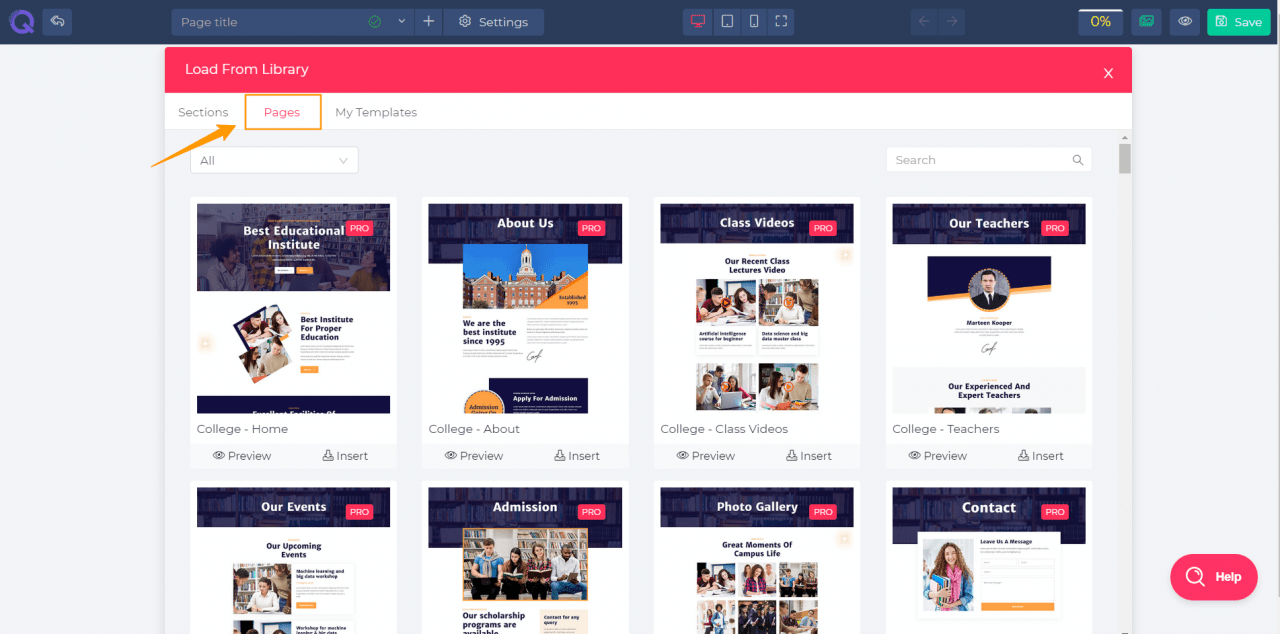
Task: Open Photo Gallery page thumbnail
Action: coord(757,560)
